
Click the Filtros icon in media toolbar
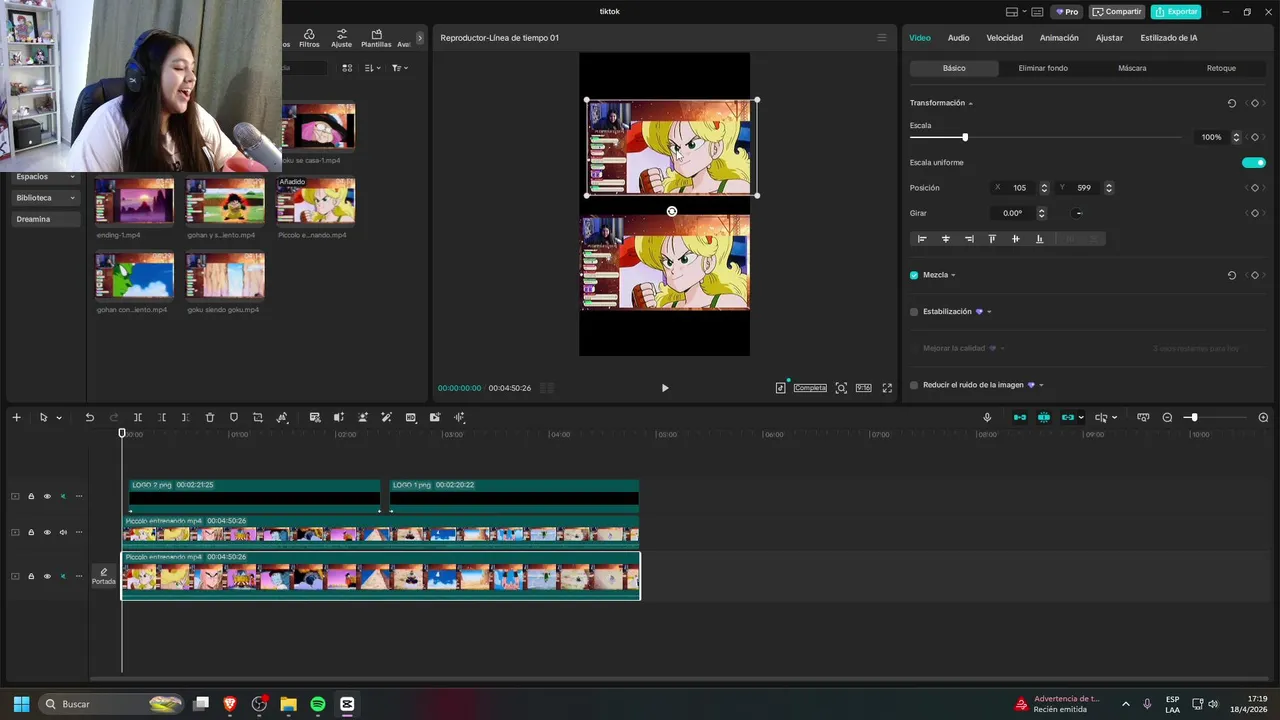click(x=309, y=38)
